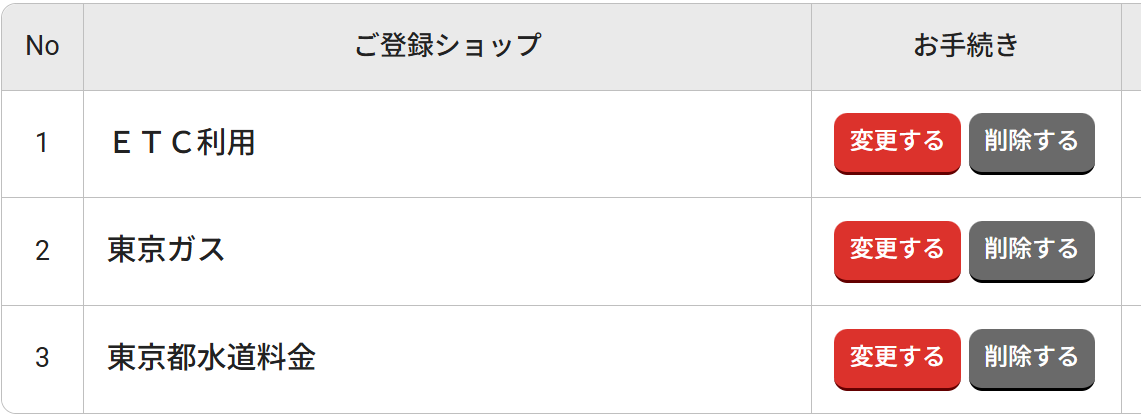This screenshot has width=1141, height=416.
Task: Select the 東京ガス shop name
Action: pyautogui.click(x=166, y=250)
